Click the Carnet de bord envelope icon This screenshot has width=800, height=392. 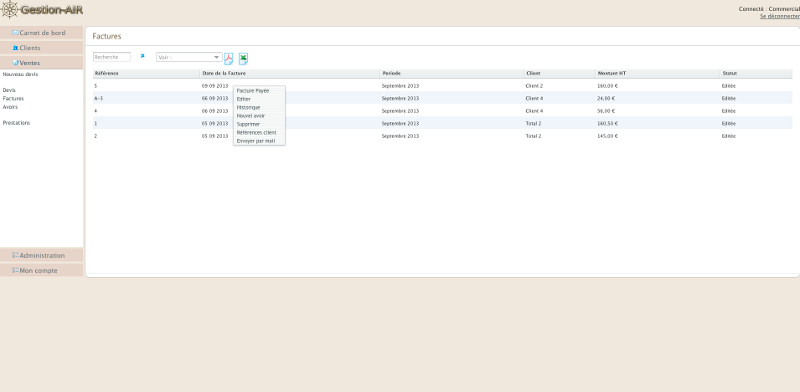click(15, 33)
